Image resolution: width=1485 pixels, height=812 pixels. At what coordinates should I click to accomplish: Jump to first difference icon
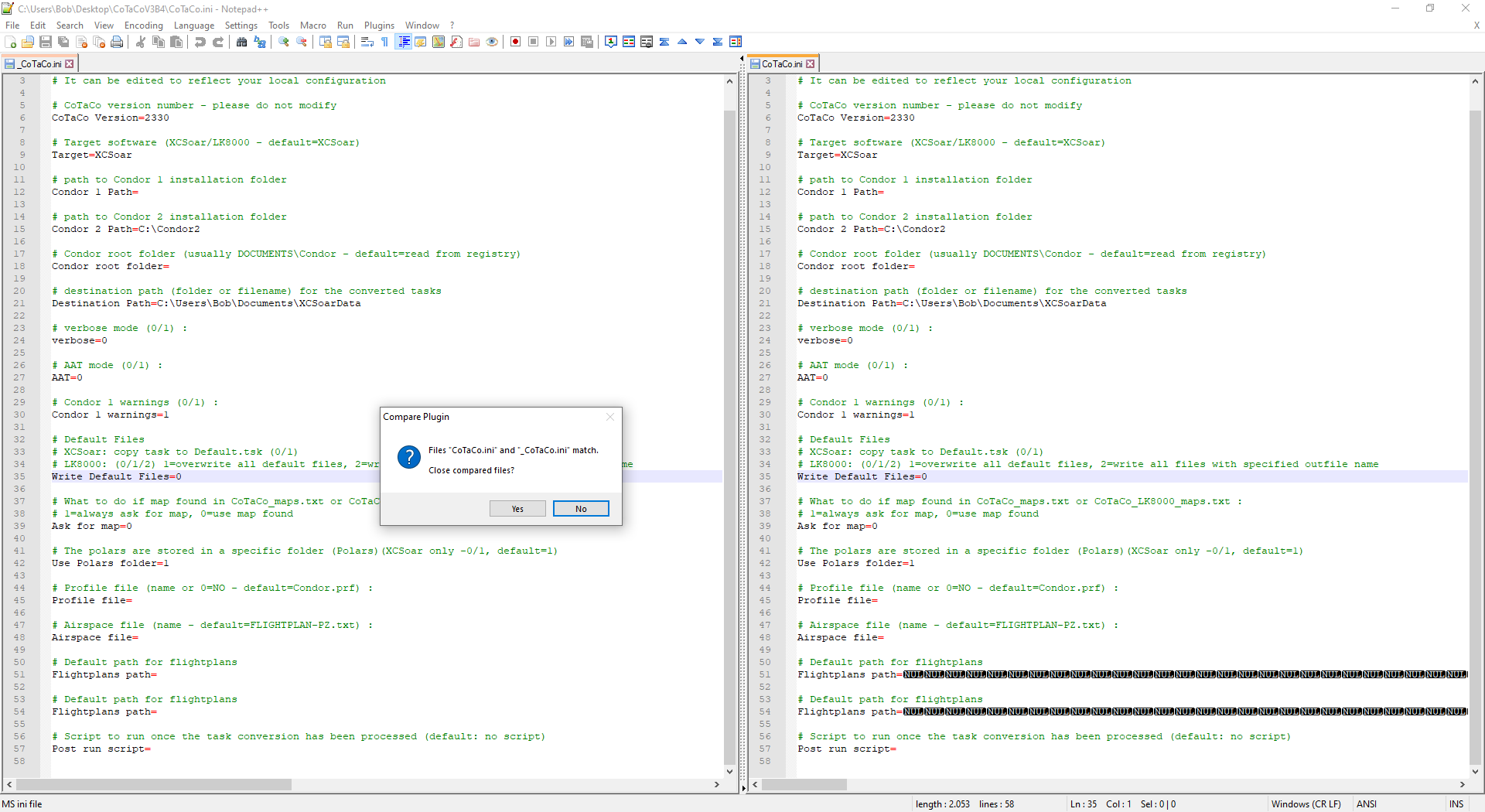coord(664,42)
